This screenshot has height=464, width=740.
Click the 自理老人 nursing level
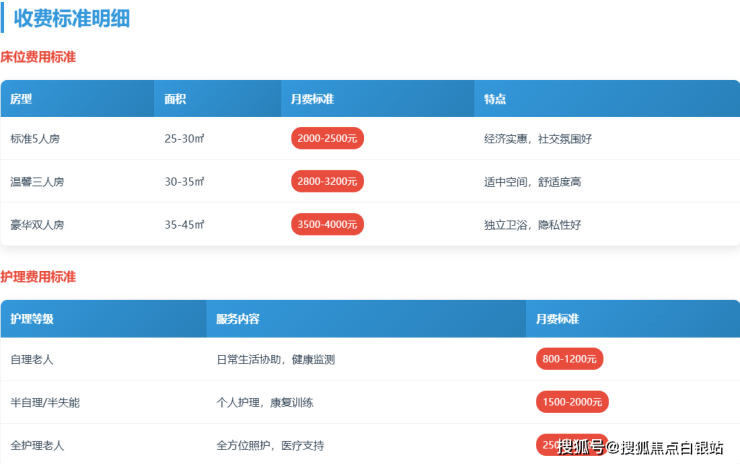click(30, 359)
